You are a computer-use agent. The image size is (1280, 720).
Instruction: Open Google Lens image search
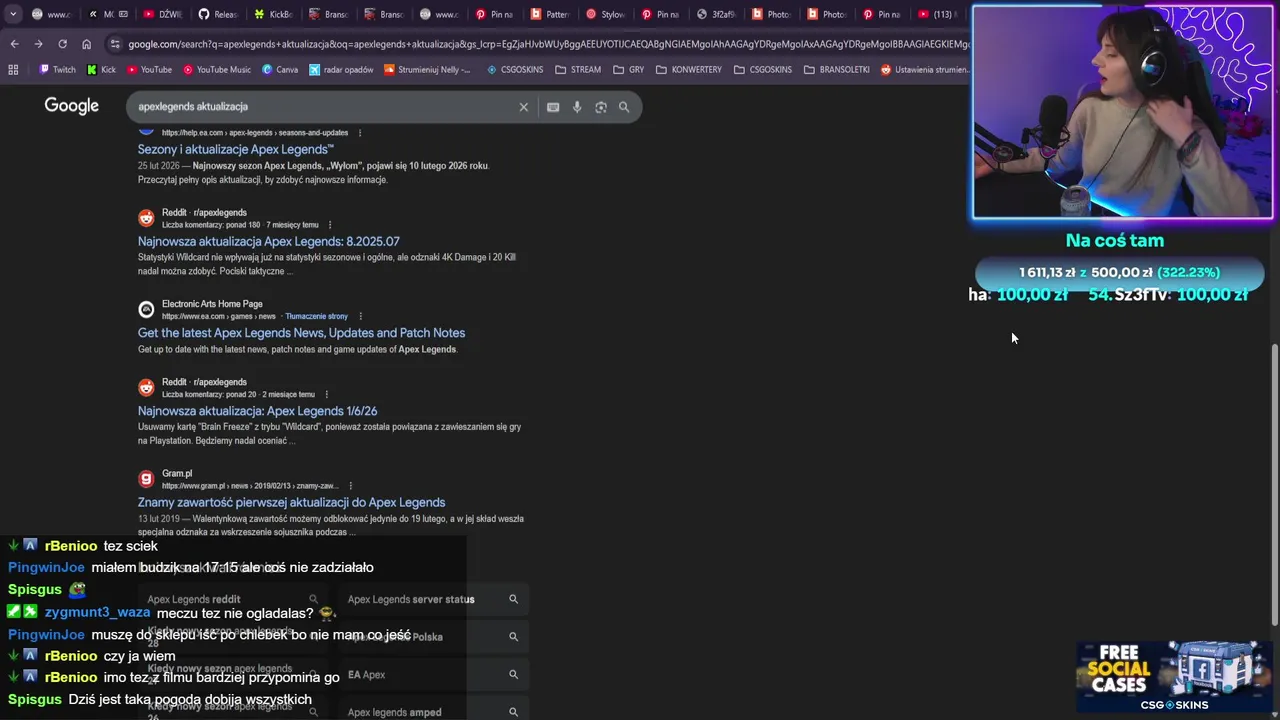tap(601, 107)
